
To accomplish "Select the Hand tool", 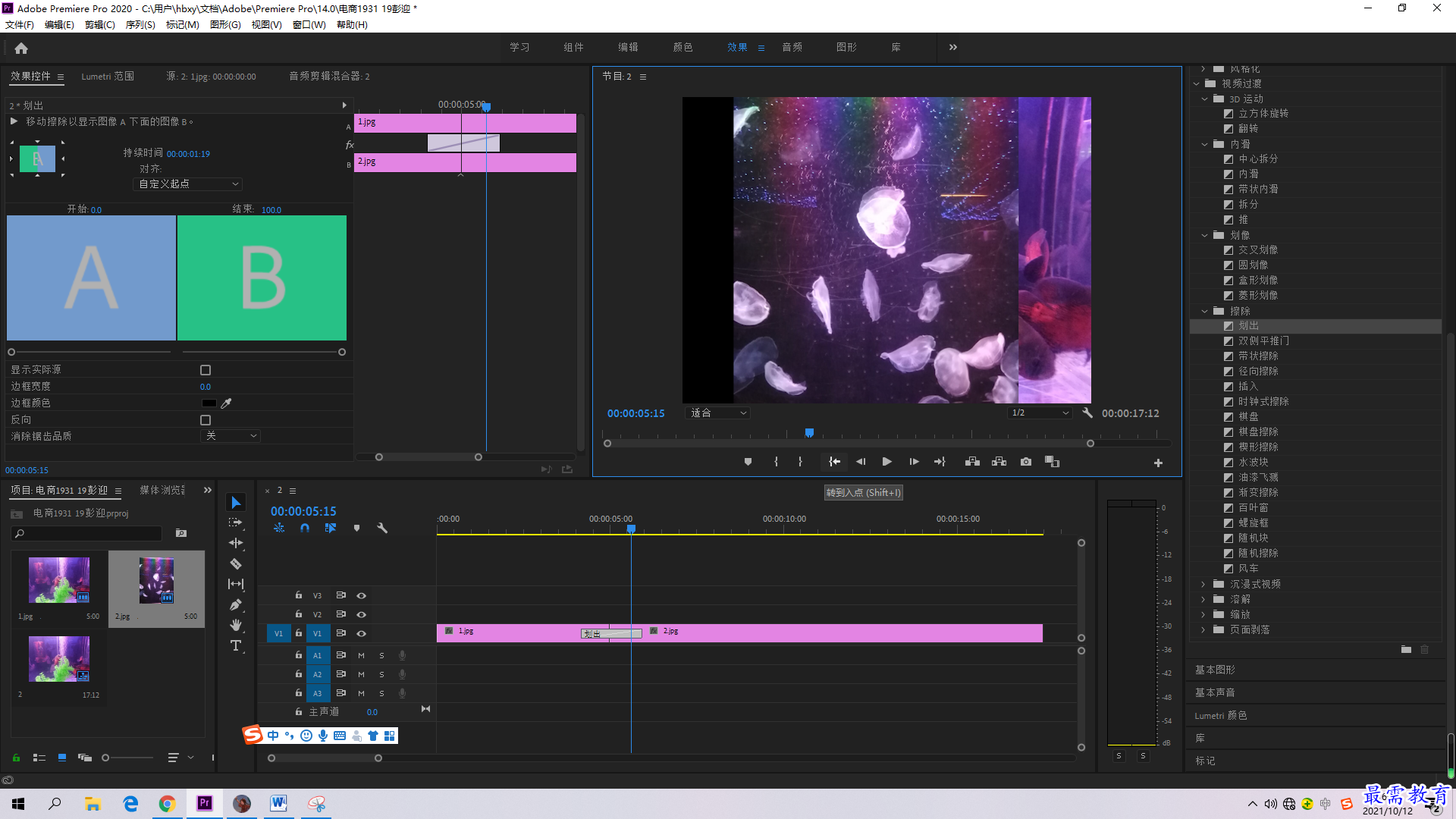I will [236, 625].
